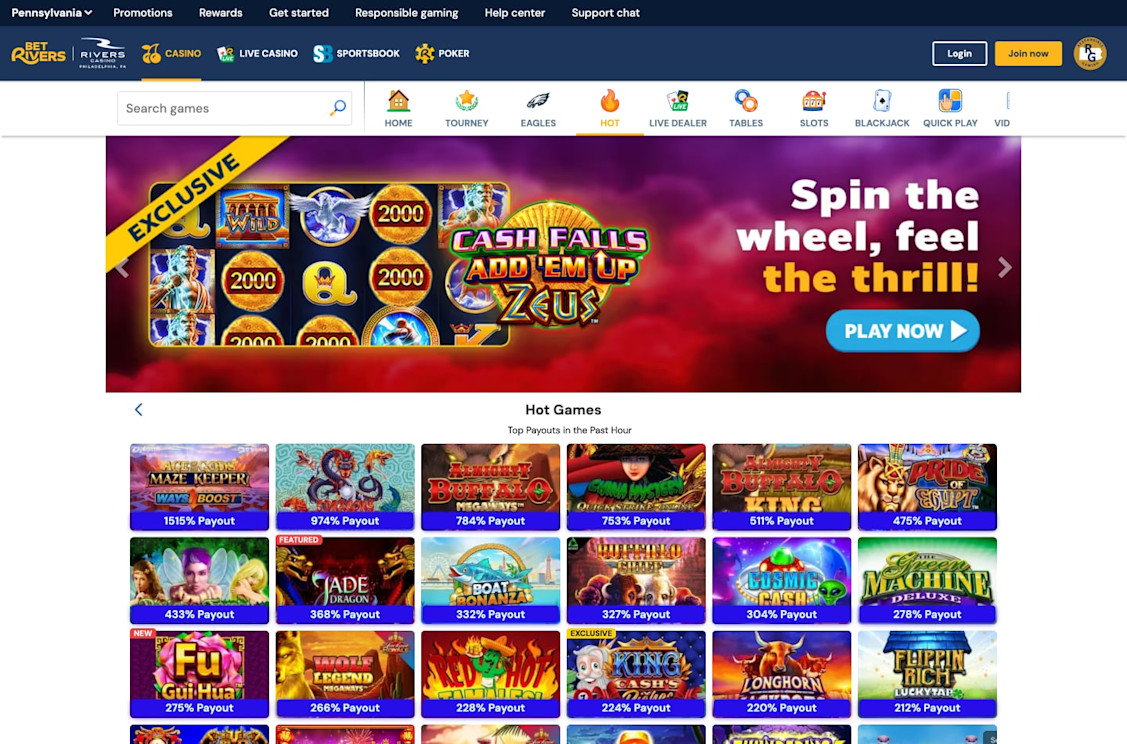The height and width of the screenshot is (744, 1127).
Task: Click the search magnifier icon
Action: tap(338, 108)
